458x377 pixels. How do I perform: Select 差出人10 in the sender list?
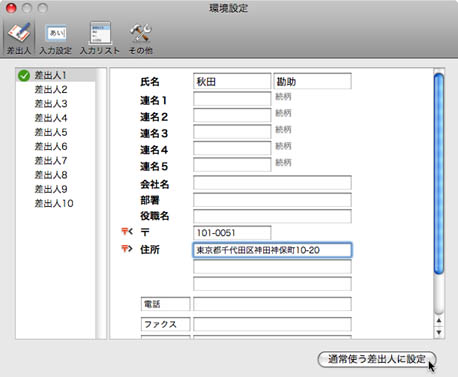[x=54, y=203]
